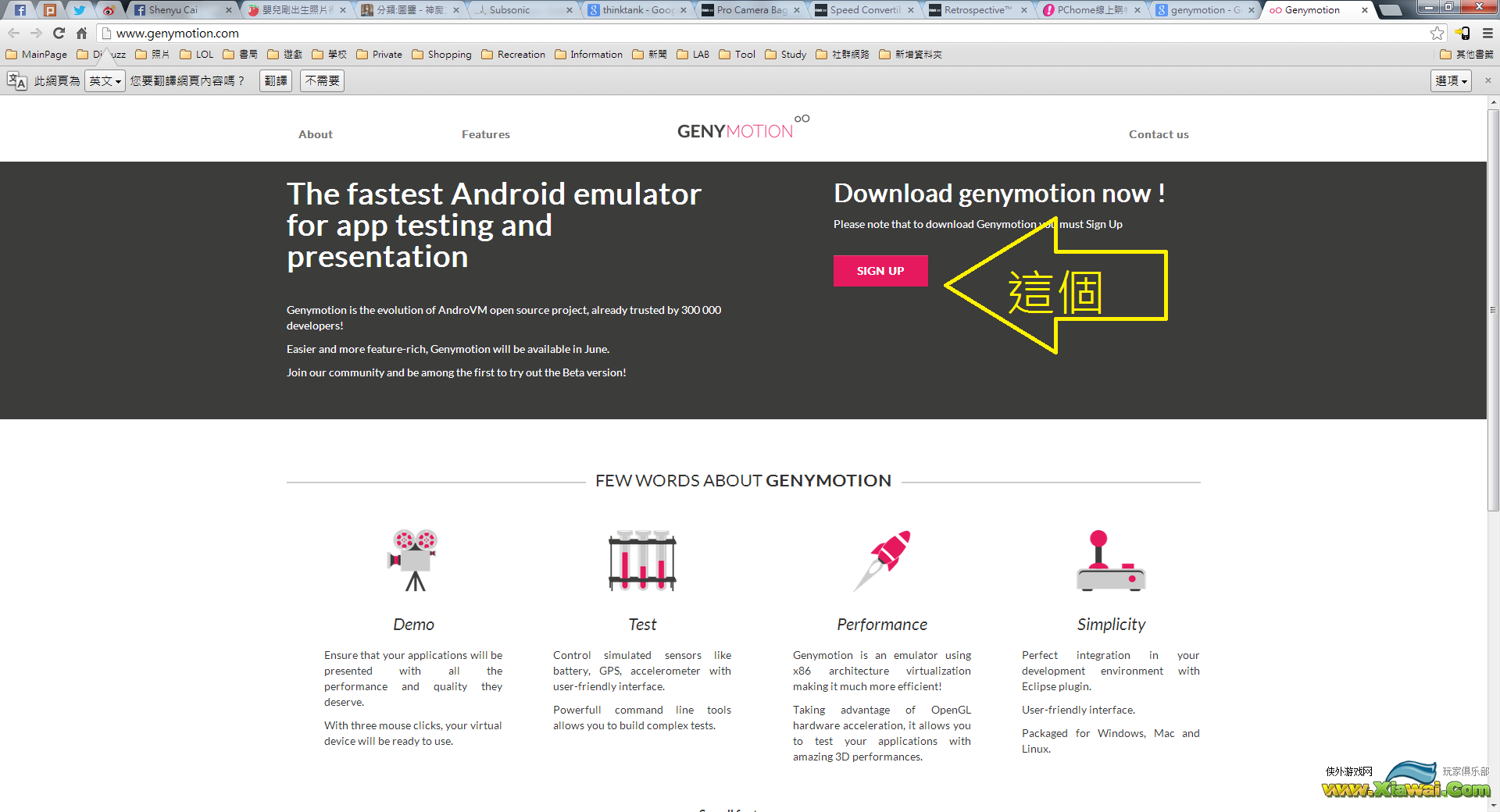Open the Study bookmark folder
Screen dimensions: 1500x812
786,55
